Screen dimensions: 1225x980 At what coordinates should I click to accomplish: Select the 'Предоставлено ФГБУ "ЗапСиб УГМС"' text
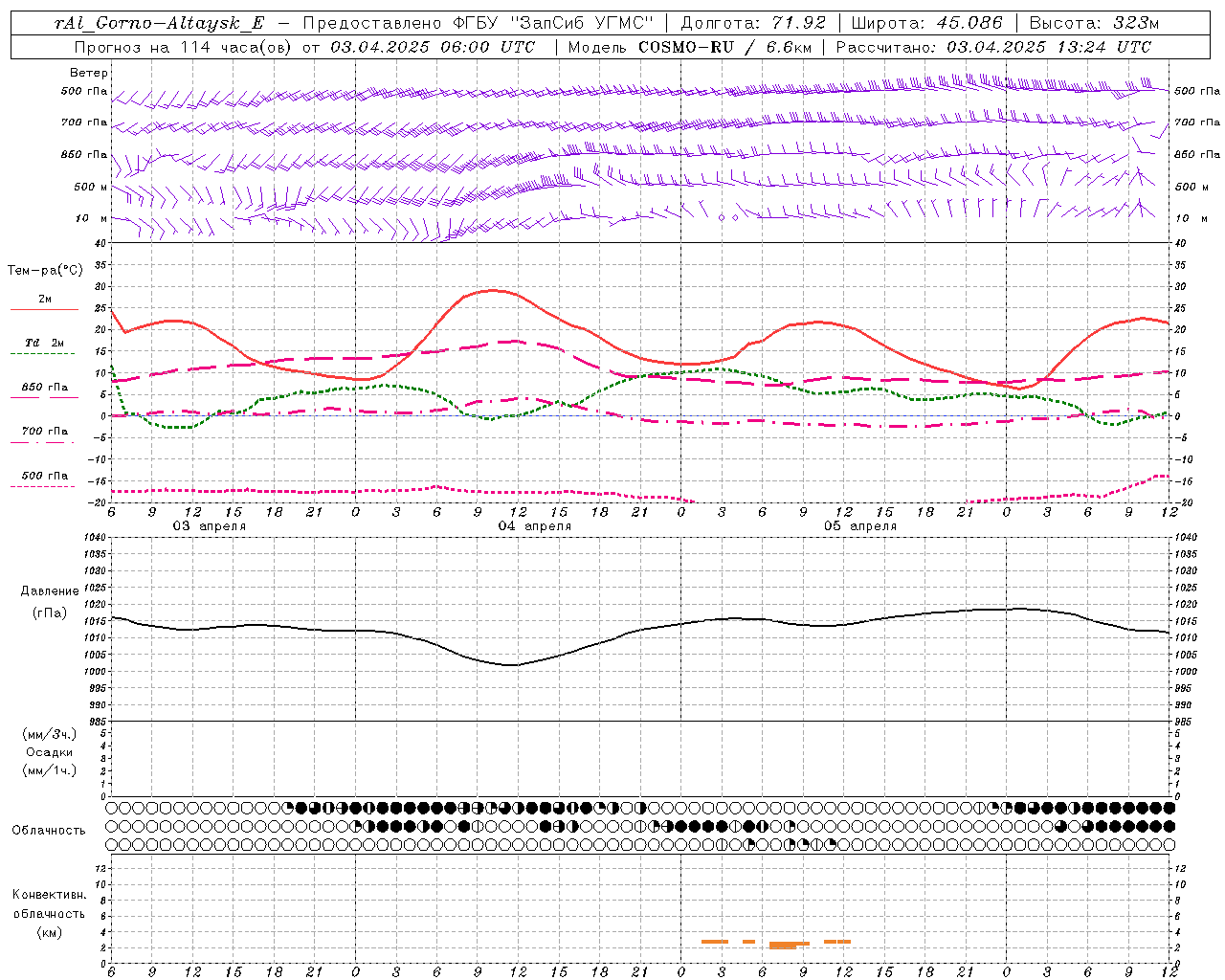(x=478, y=23)
